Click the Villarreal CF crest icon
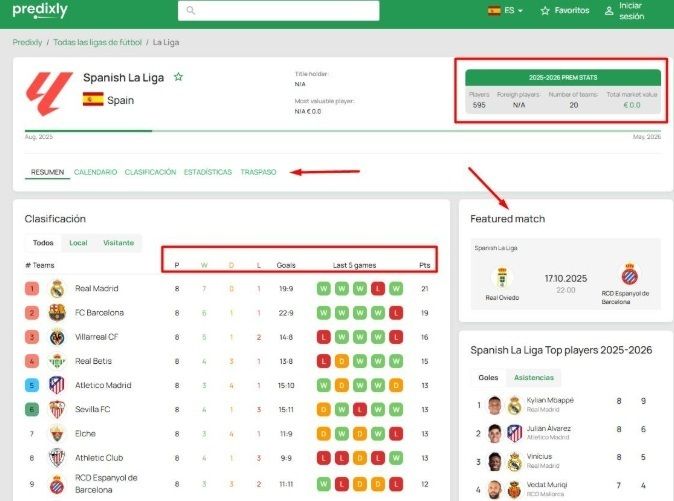The height and width of the screenshot is (501, 674). pos(57,337)
